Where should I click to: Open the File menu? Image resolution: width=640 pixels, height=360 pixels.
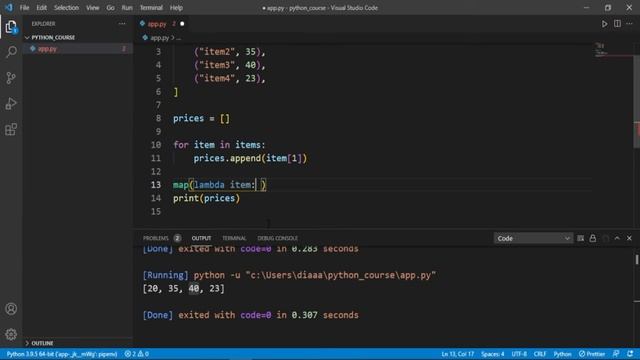point(24,8)
